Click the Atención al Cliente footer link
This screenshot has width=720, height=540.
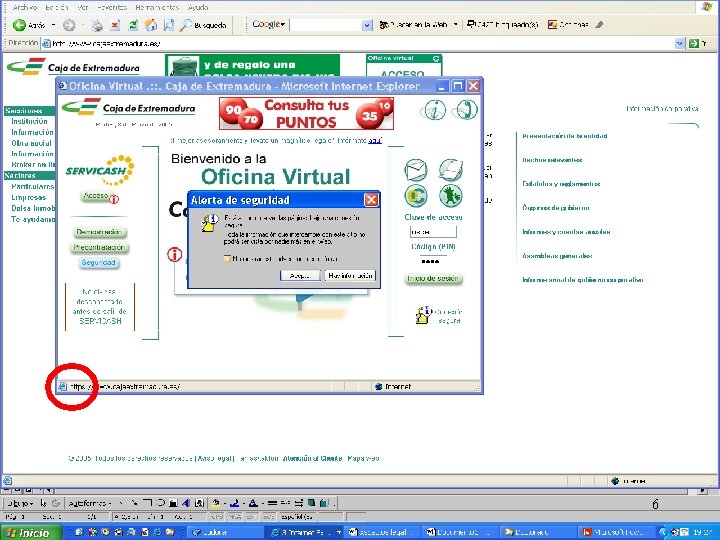tap(312, 458)
